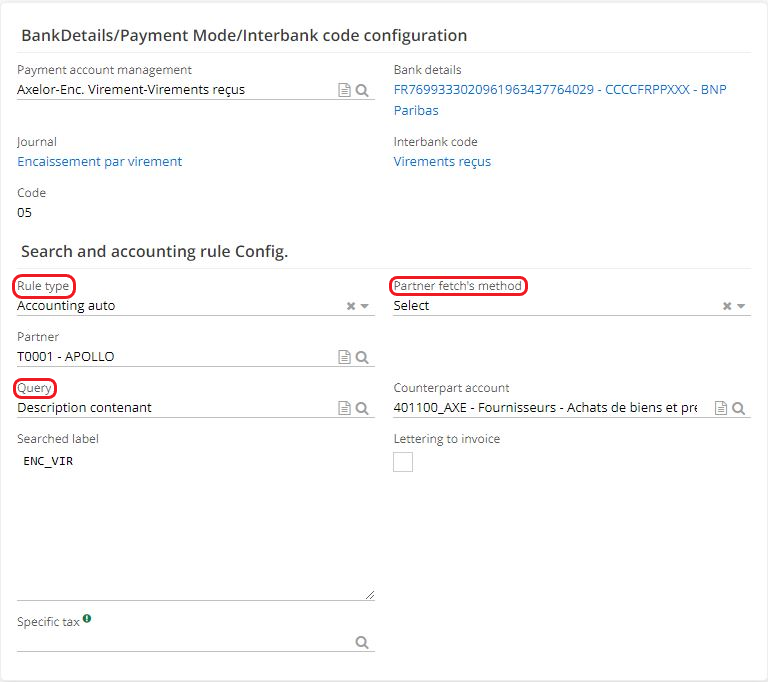This screenshot has width=768, height=682.
Task: Click the Specific tax input field
Action: point(180,643)
